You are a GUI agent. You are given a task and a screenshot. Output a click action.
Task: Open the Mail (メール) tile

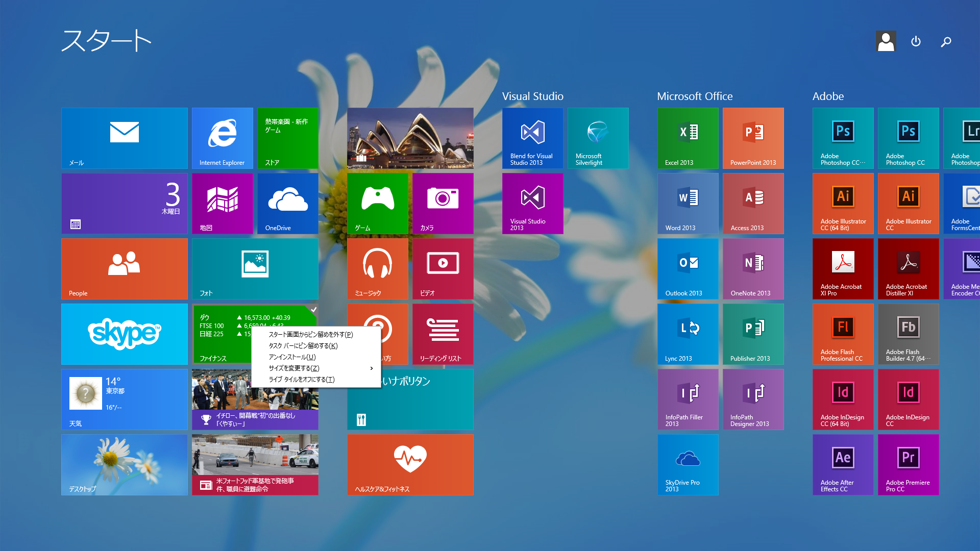tap(124, 138)
